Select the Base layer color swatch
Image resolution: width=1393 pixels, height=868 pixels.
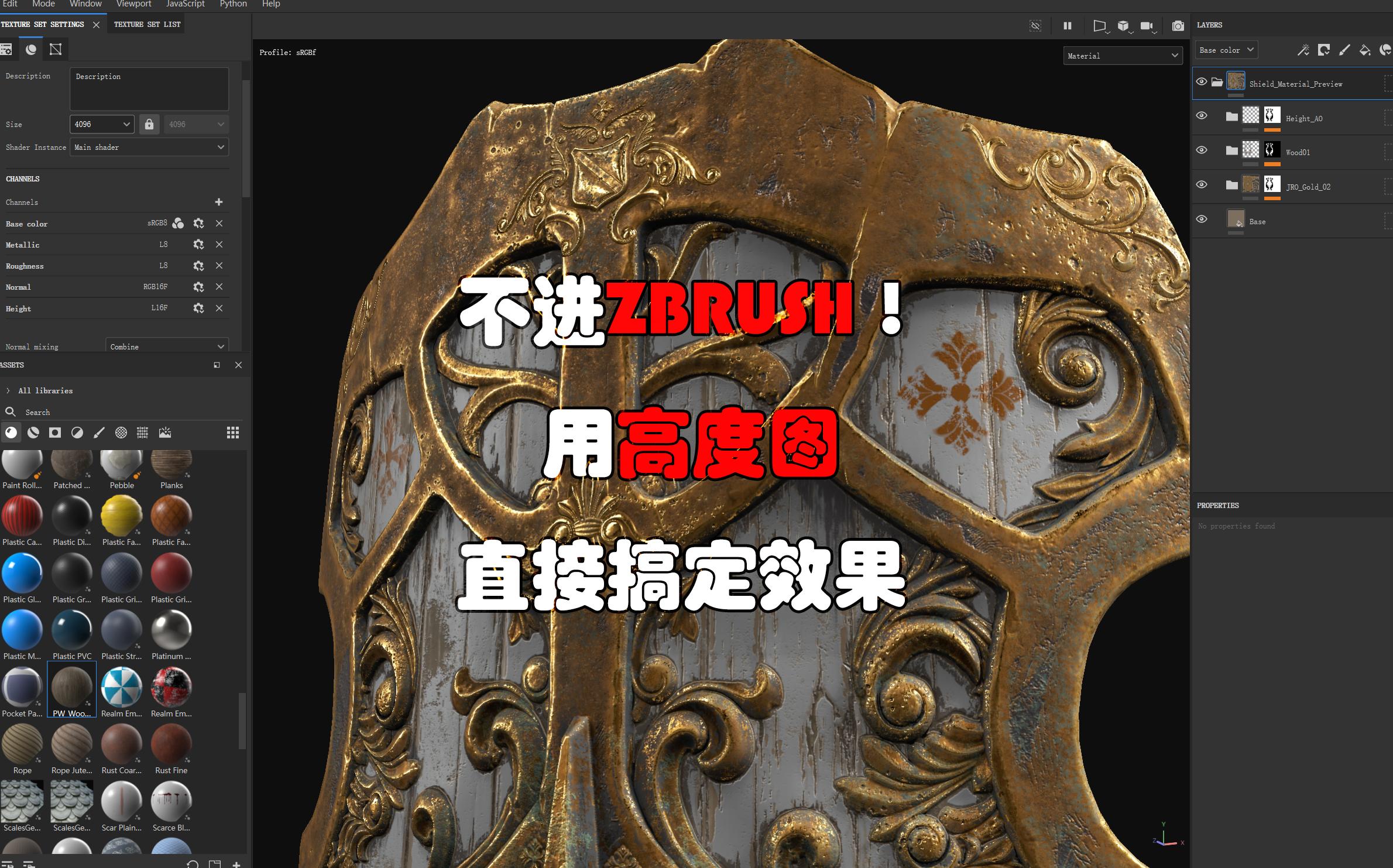[x=1236, y=219]
